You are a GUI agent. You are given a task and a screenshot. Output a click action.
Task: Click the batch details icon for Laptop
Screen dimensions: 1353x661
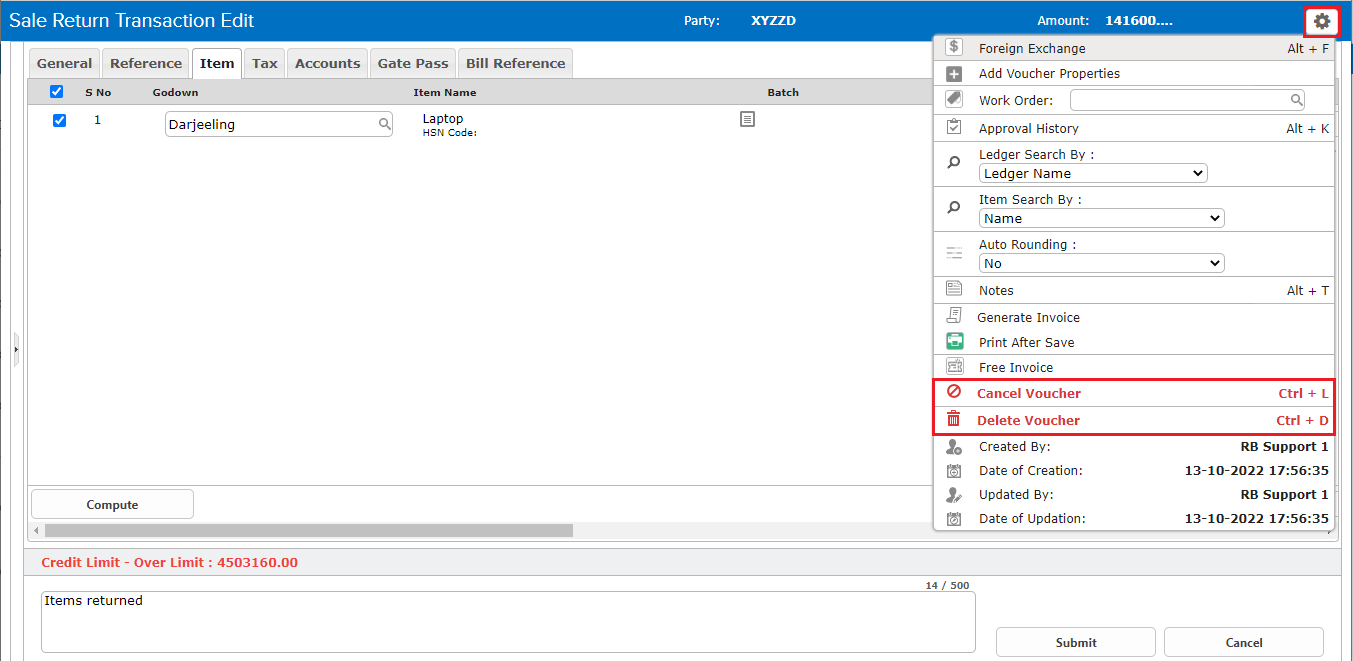(747, 119)
